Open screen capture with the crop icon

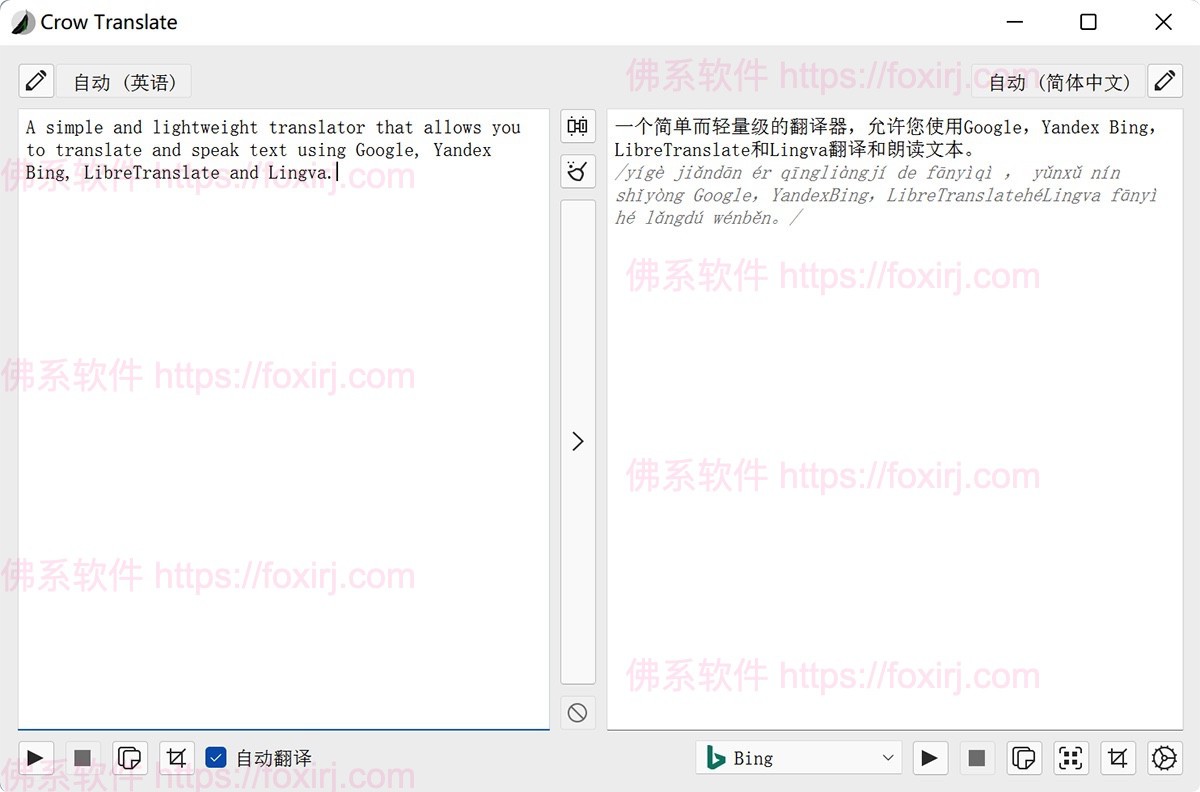coord(1117,758)
